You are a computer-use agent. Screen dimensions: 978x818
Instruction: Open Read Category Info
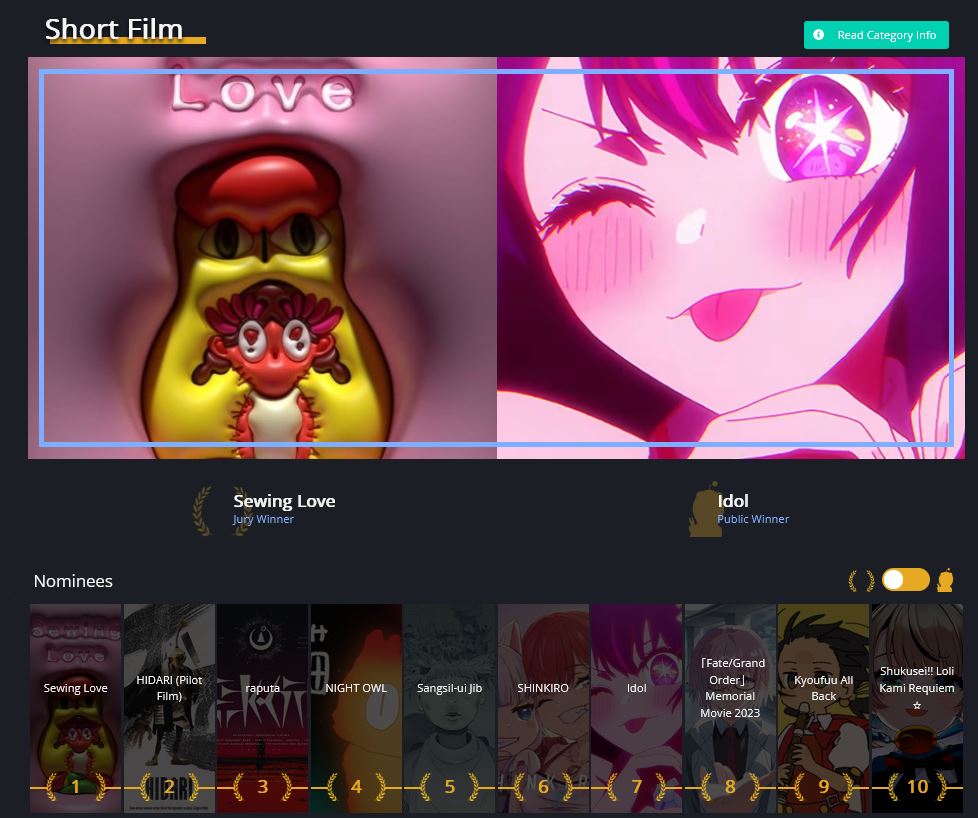(876, 35)
